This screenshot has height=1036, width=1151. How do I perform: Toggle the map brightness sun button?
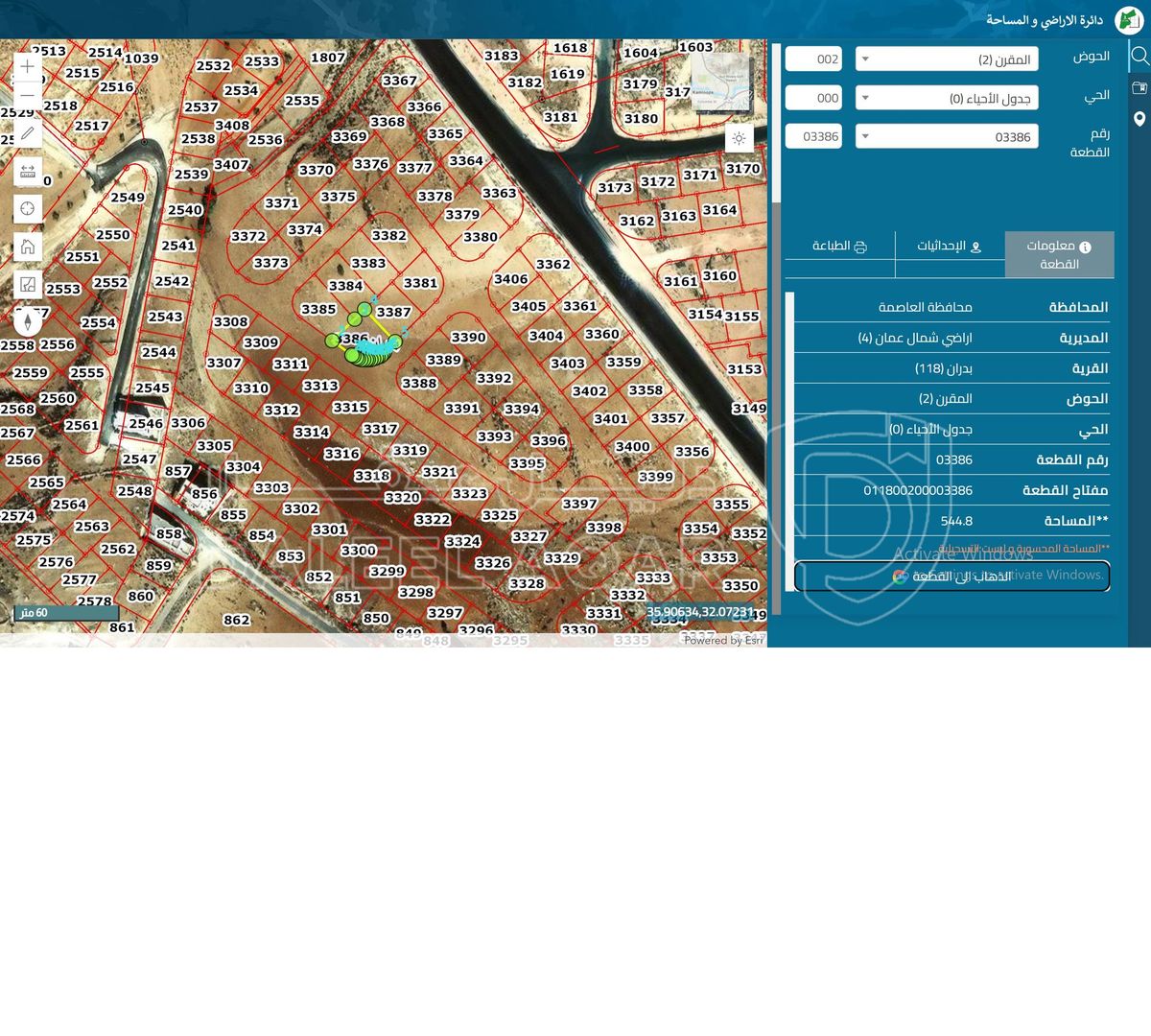(739, 138)
